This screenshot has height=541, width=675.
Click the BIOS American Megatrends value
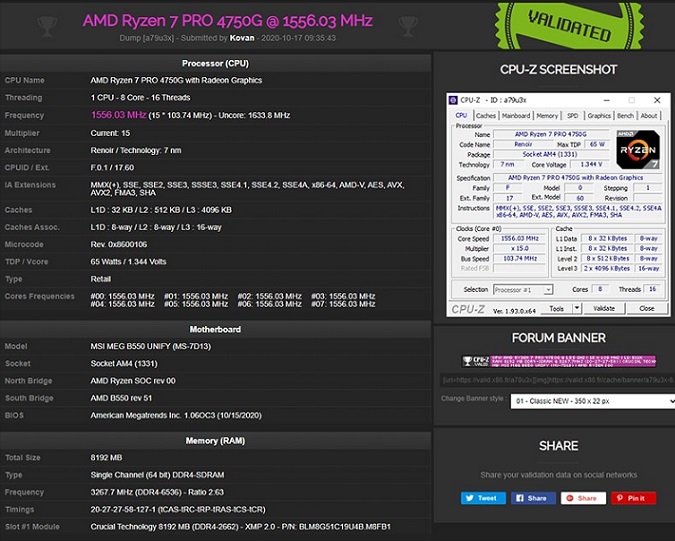(176, 415)
